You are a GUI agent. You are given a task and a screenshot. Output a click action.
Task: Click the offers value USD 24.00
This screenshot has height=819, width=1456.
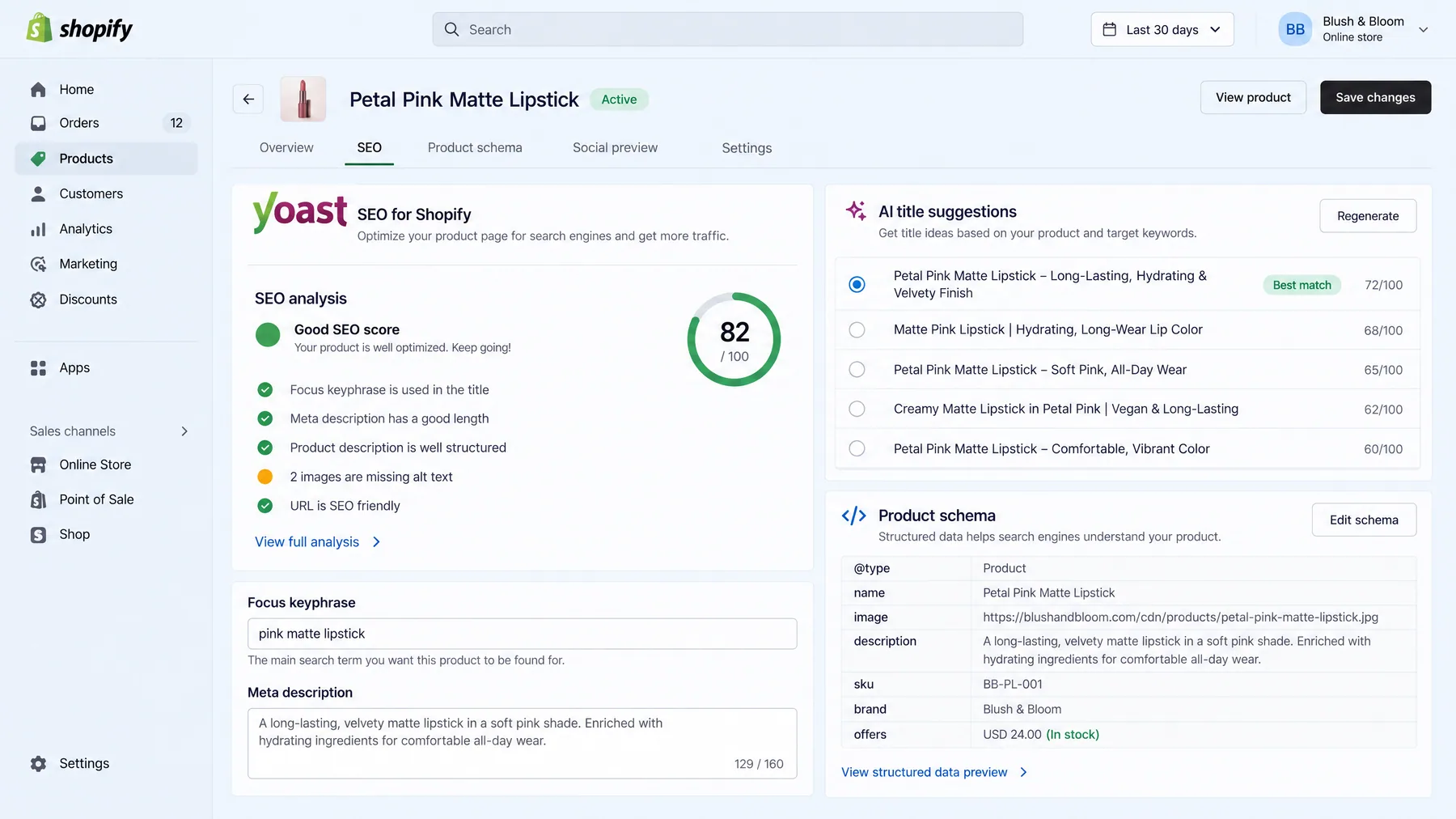point(1012,735)
